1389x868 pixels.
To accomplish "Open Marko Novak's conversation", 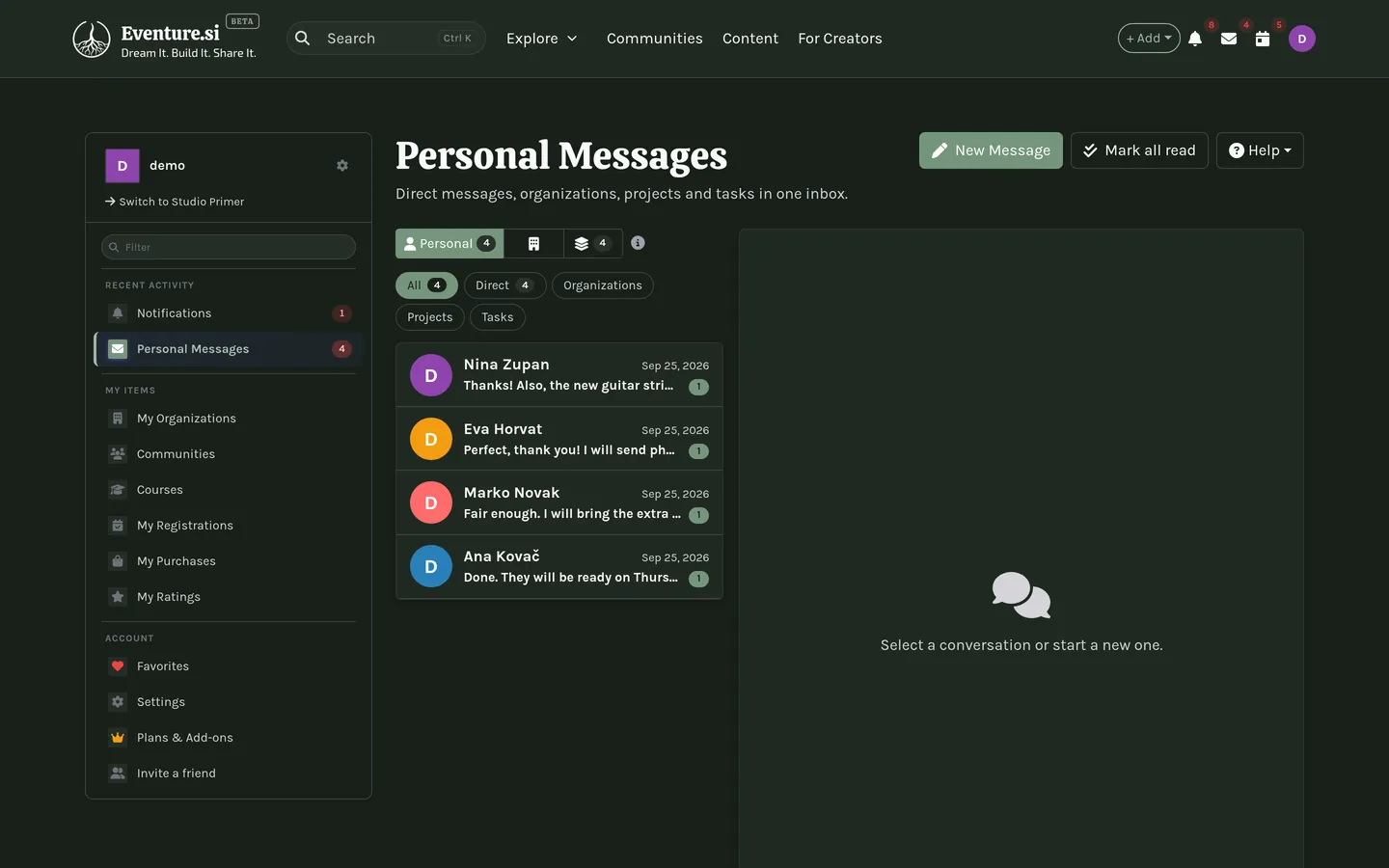I will (x=559, y=502).
